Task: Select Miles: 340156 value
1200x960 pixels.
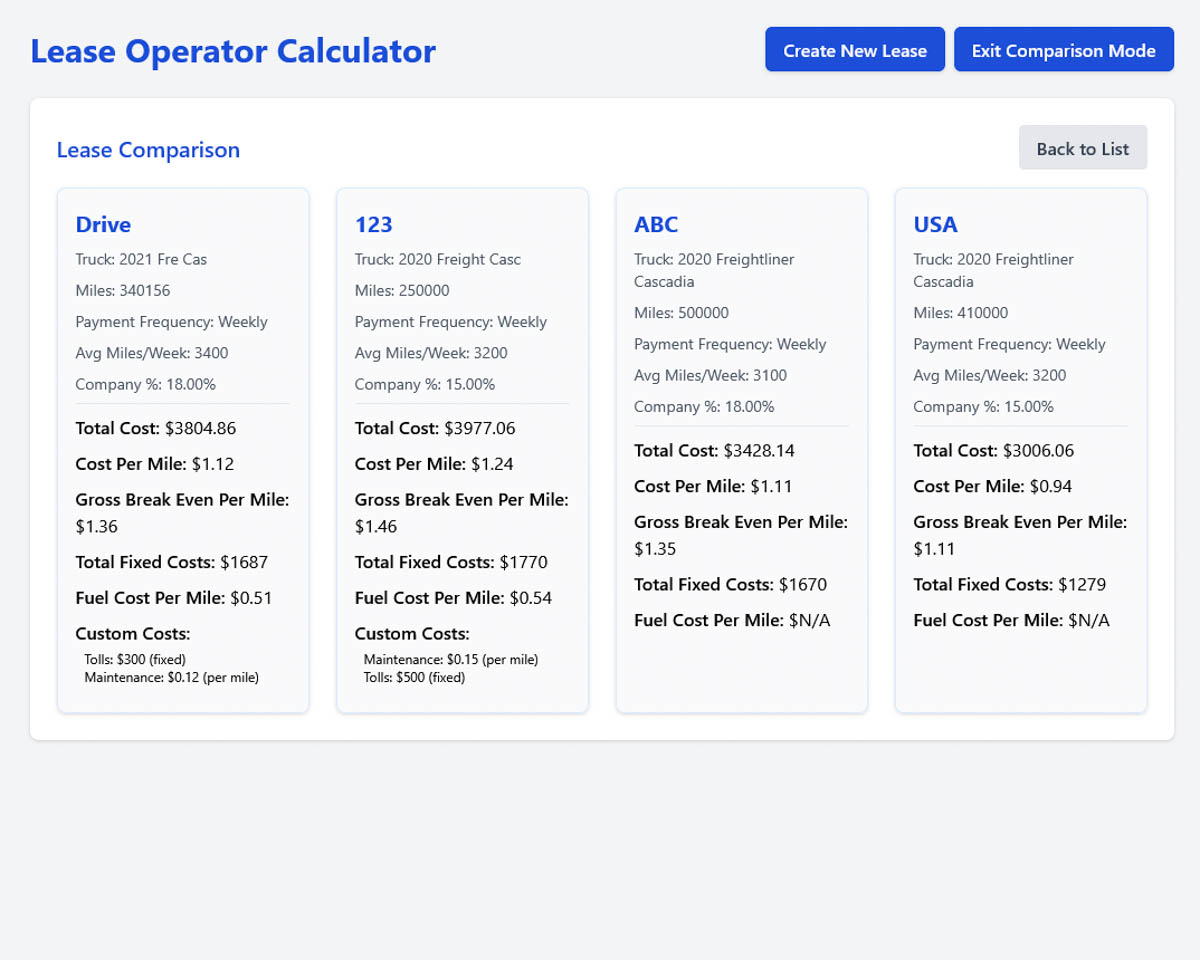Action: pyautogui.click(x=122, y=290)
